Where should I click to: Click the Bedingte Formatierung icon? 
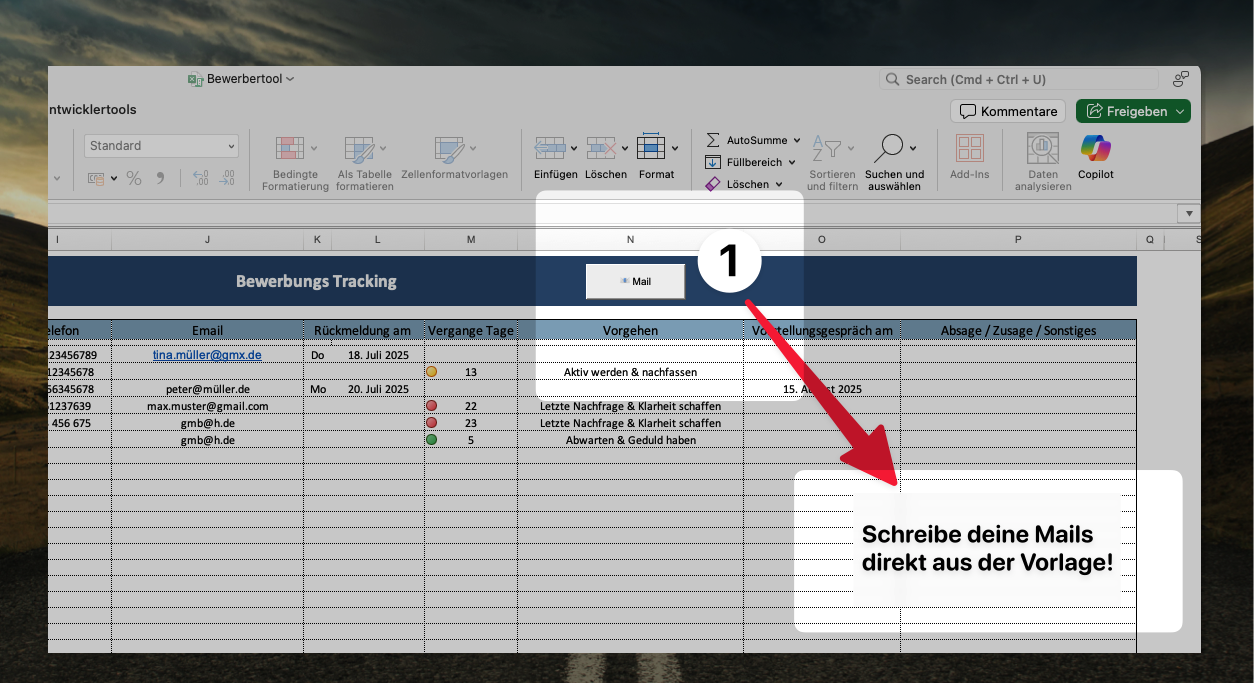pyautogui.click(x=290, y=148)
